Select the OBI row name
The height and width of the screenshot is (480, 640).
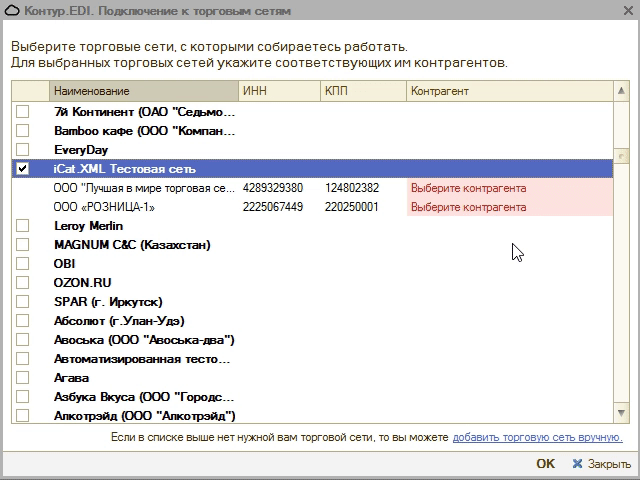64,264
